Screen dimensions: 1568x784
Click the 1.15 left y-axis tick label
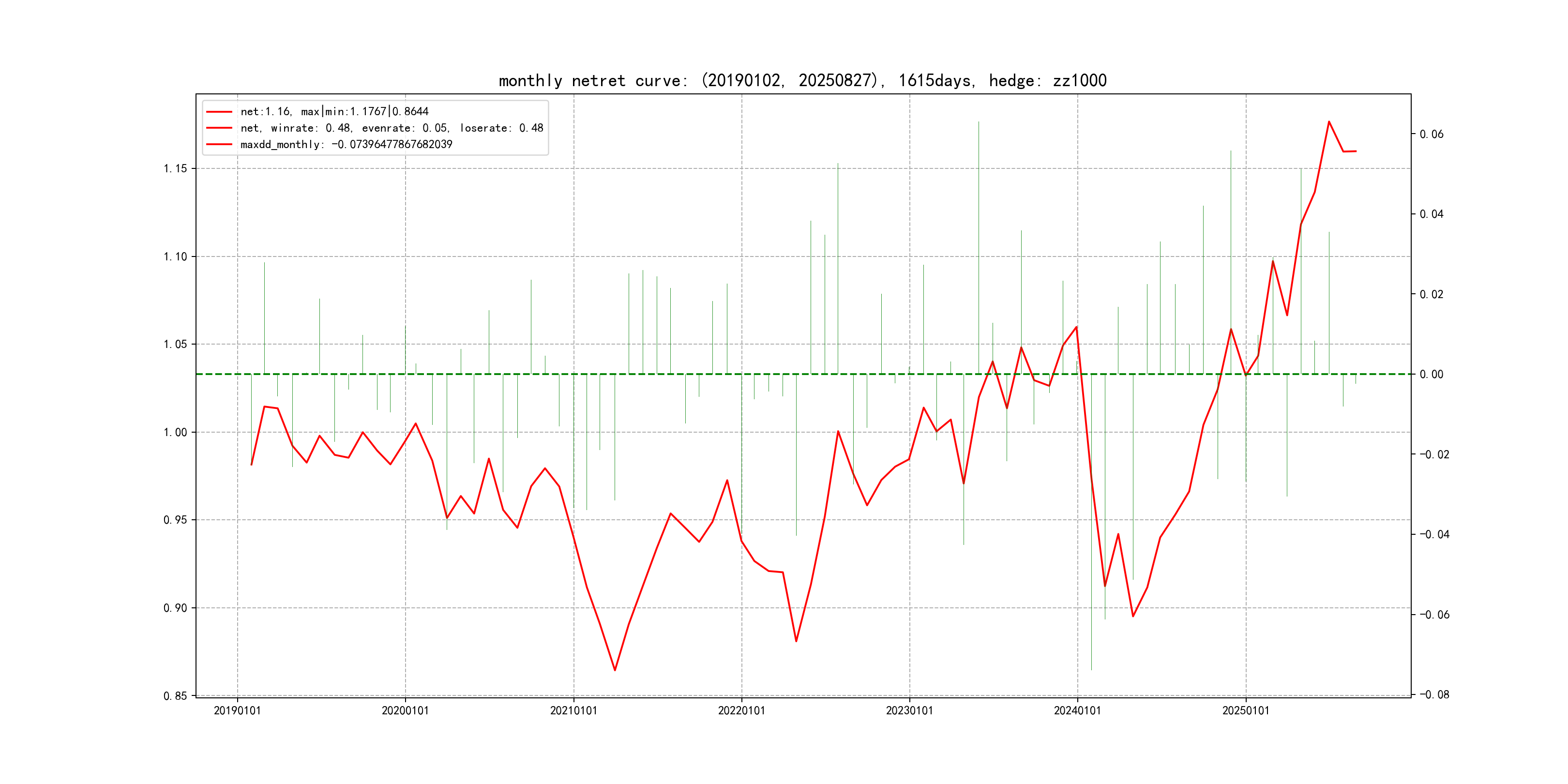point(175,168)
